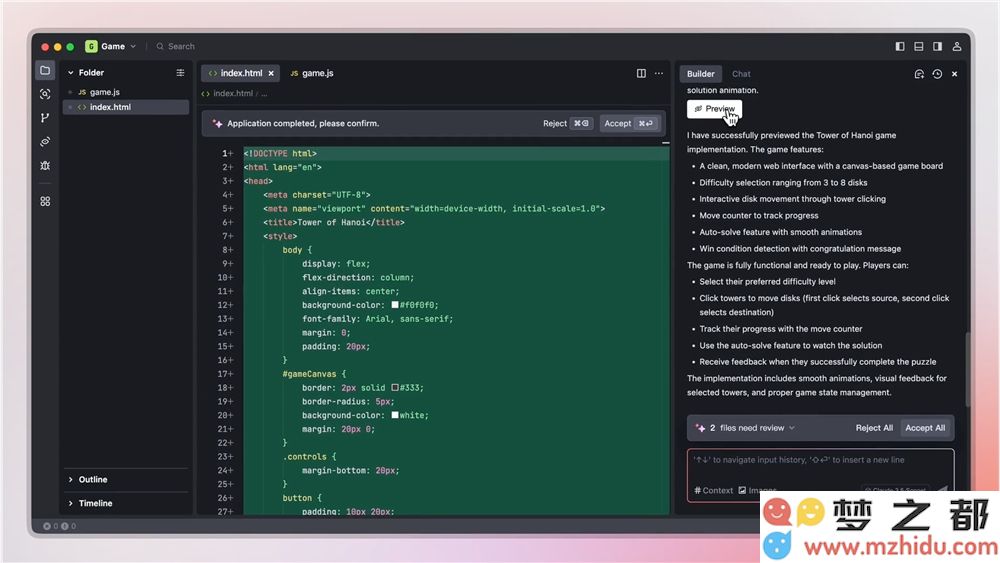Click the Preview button

714,109
